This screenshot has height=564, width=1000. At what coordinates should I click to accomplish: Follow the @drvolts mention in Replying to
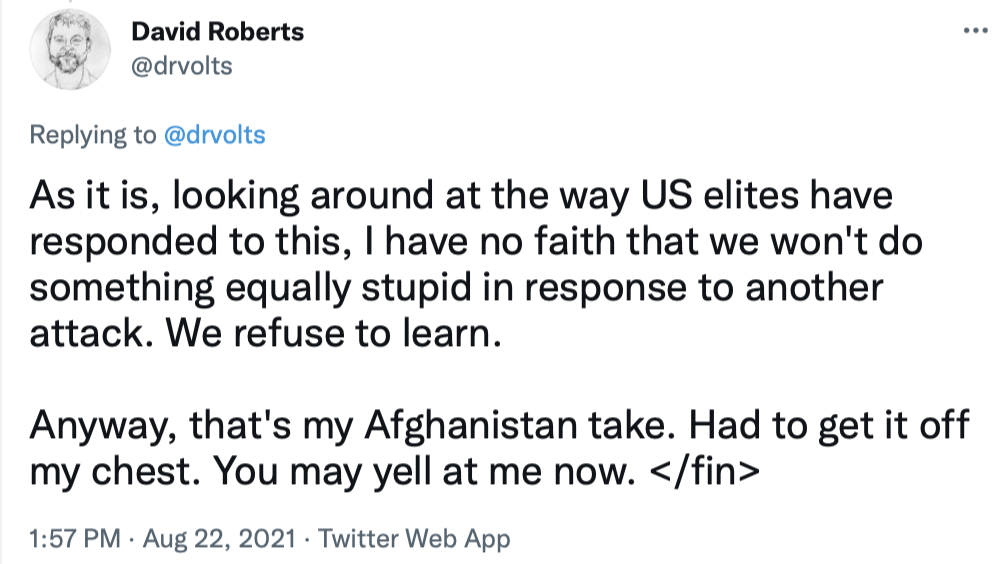(x=214, y=135)
